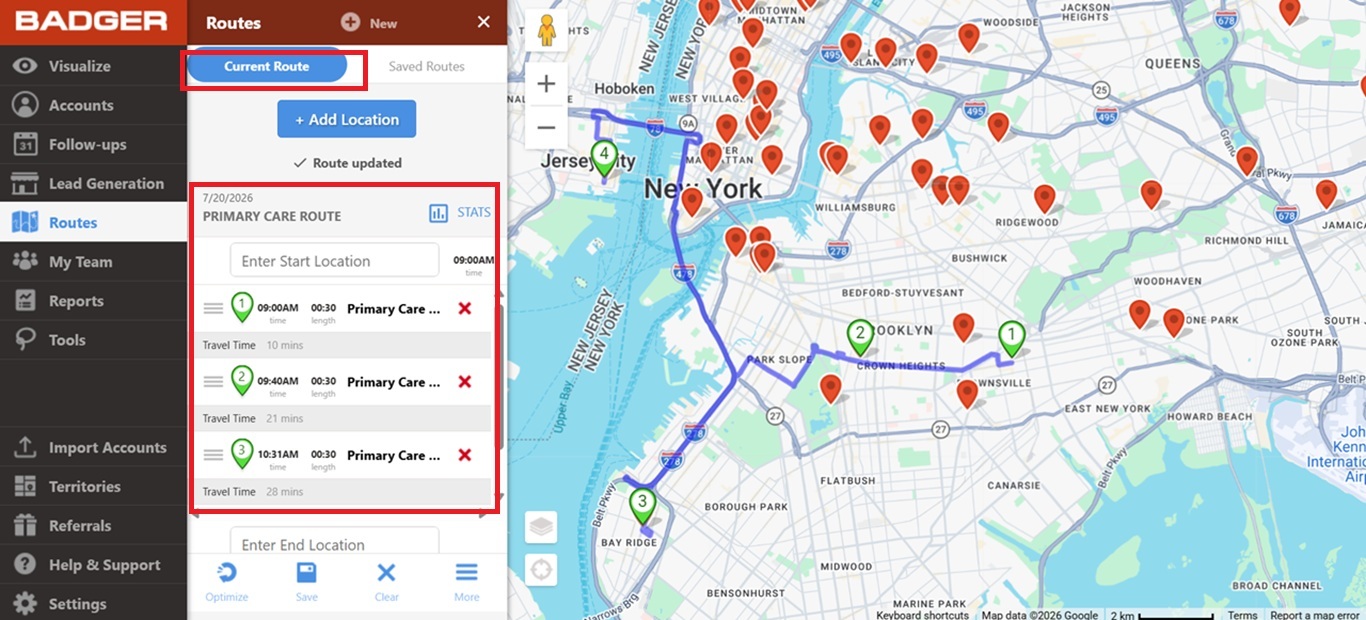
Task: Click stop 3 green pin in list
Action: pyautogui.click(x=242, y=452)
